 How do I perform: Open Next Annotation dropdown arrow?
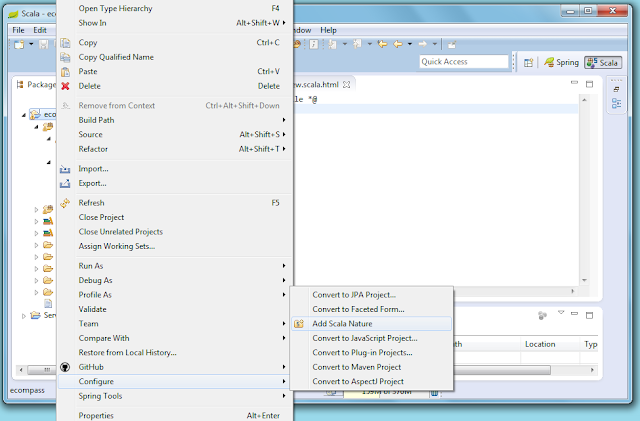coord(344,44)
